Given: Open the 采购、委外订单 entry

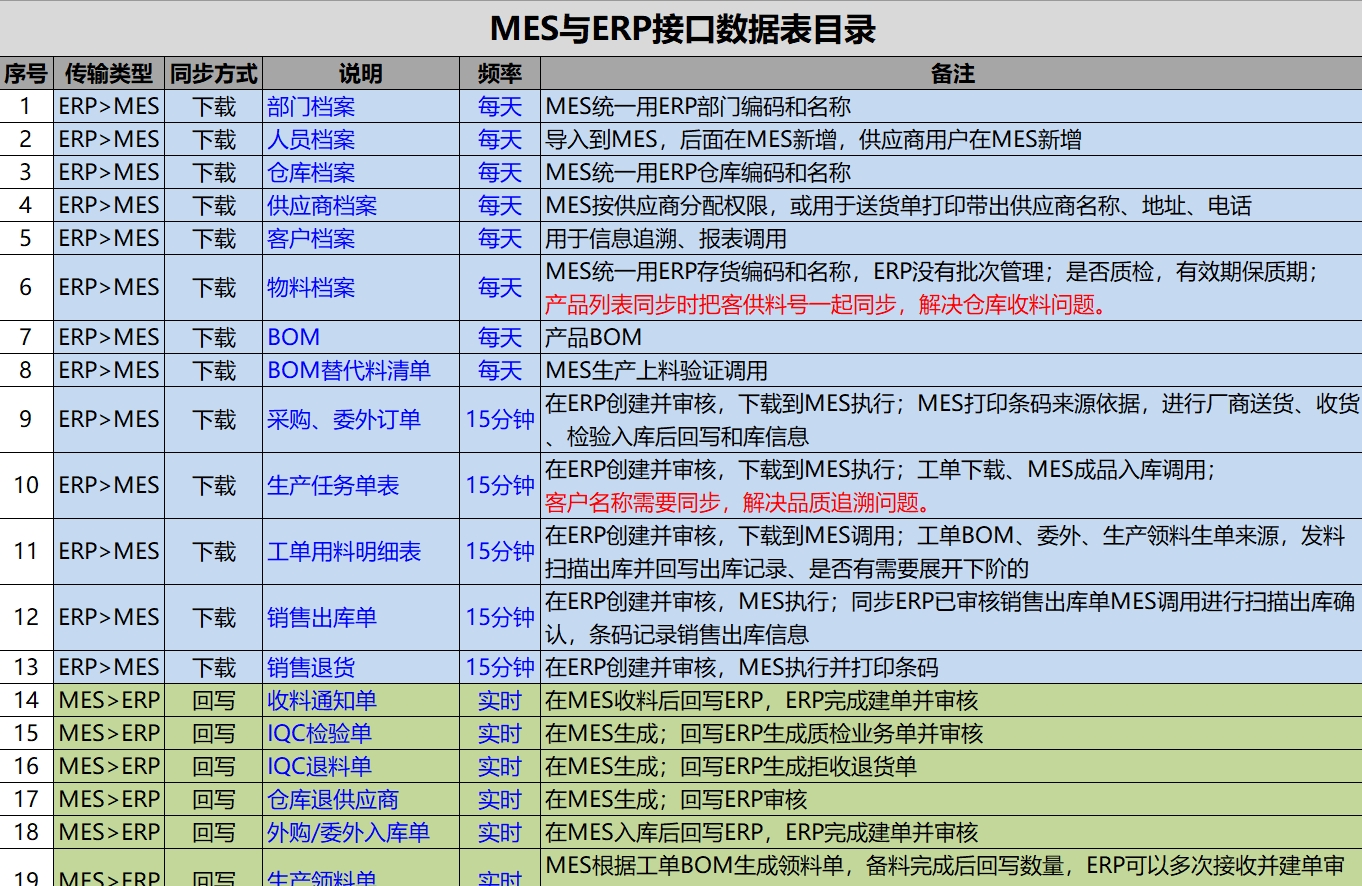Looking at the screenshot, I should [x=344, y=419].
